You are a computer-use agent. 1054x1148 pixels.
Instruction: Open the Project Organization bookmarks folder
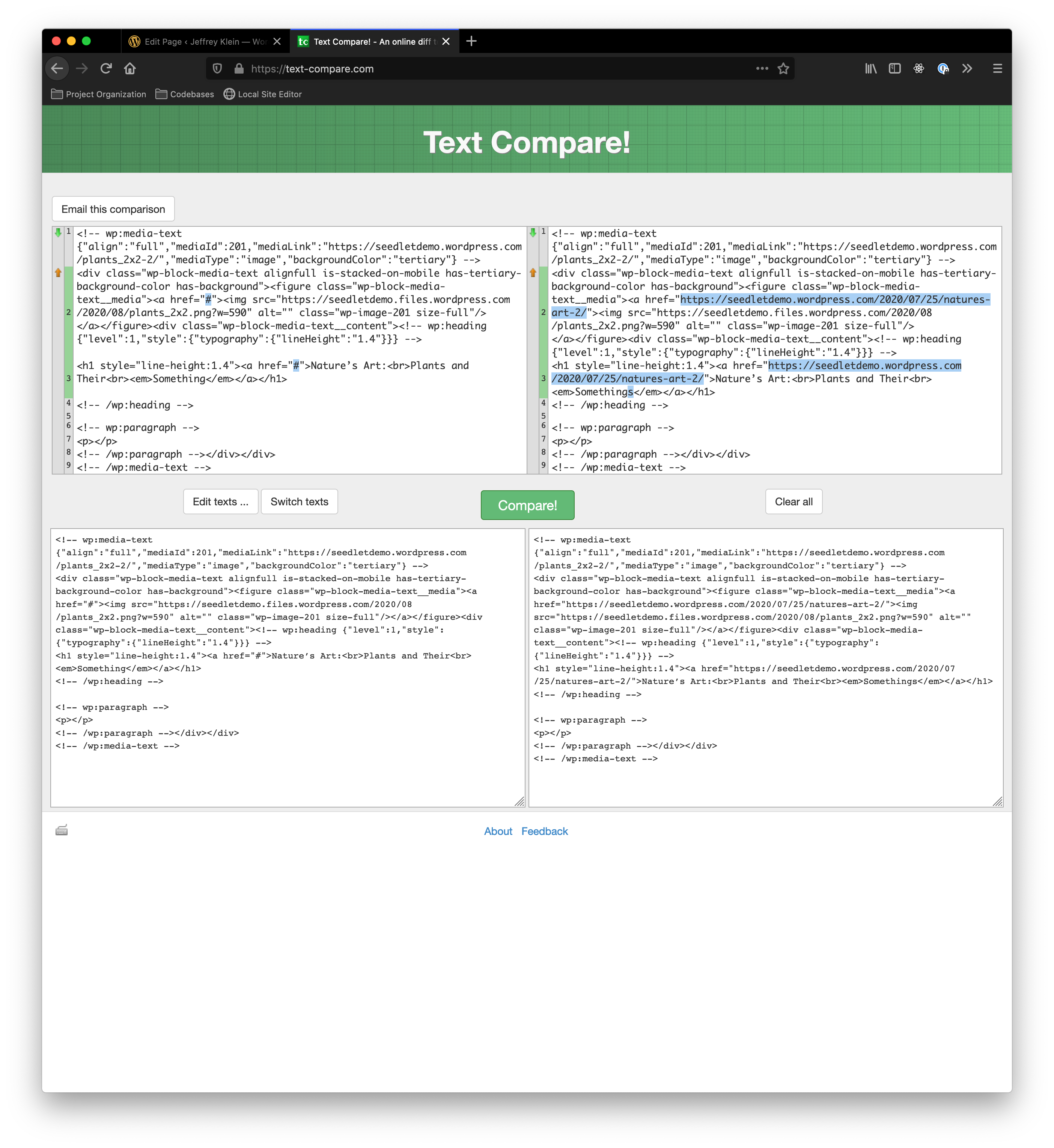[x=99, y=94]
